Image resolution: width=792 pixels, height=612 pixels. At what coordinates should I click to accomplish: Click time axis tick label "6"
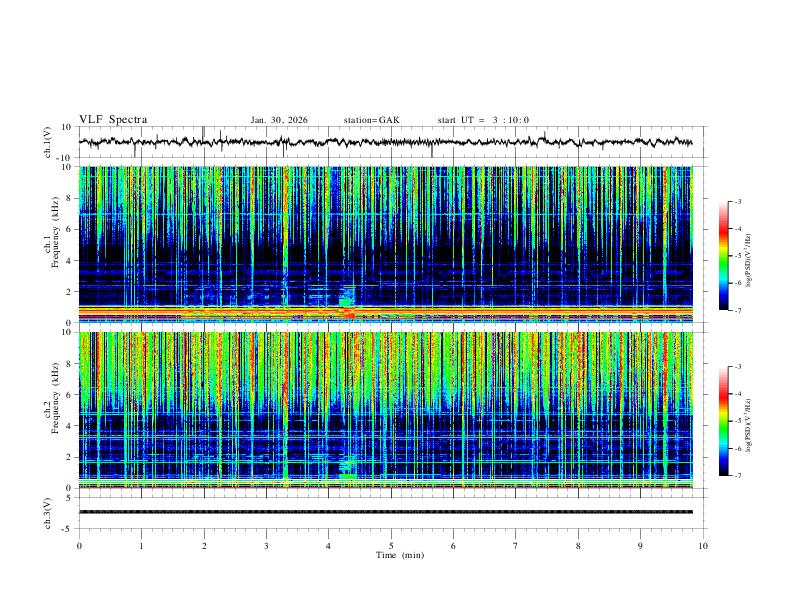453,546
